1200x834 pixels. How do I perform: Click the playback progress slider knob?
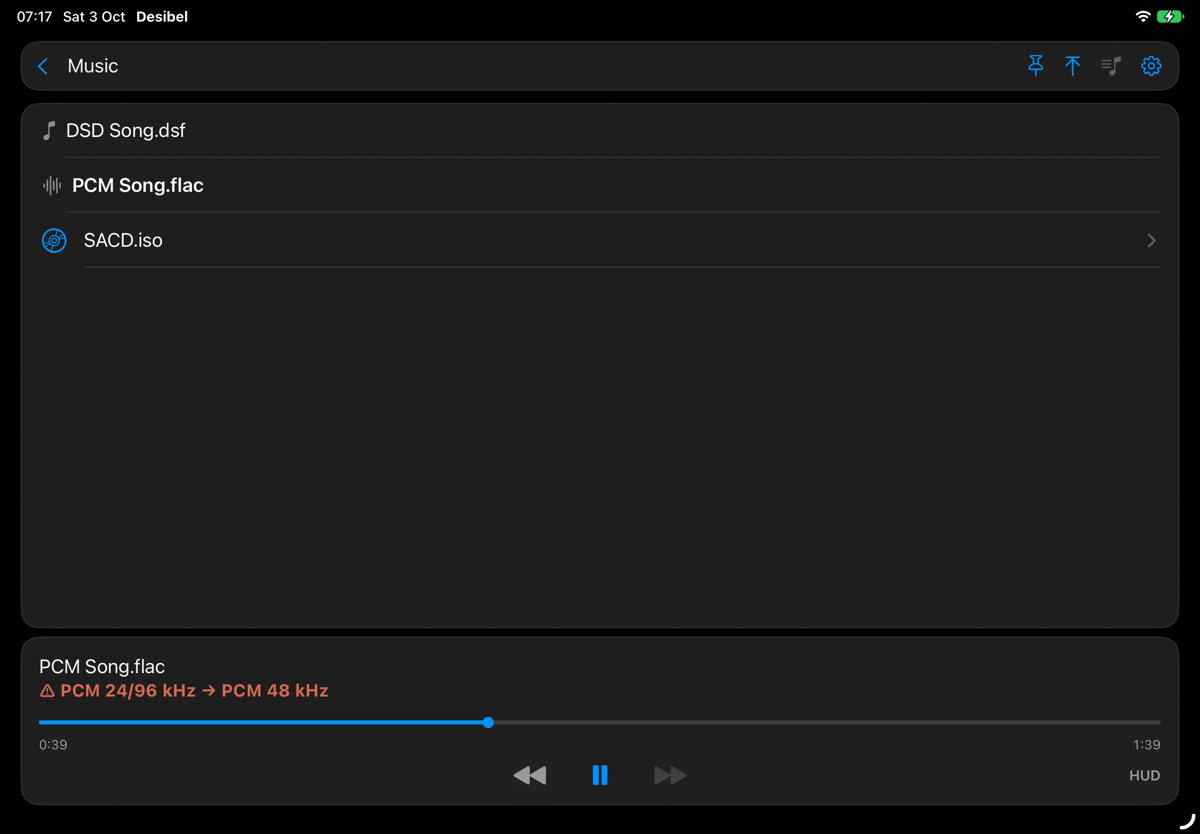tap(488, 722)
